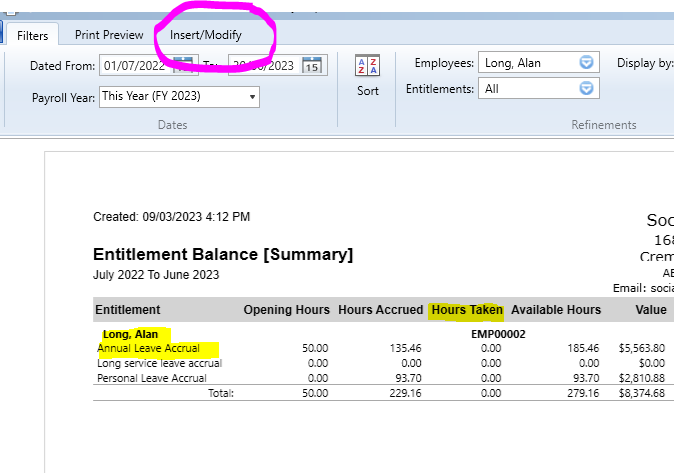
Task: Click the Entitlements field showing All
Action: (x=527, y=89)
